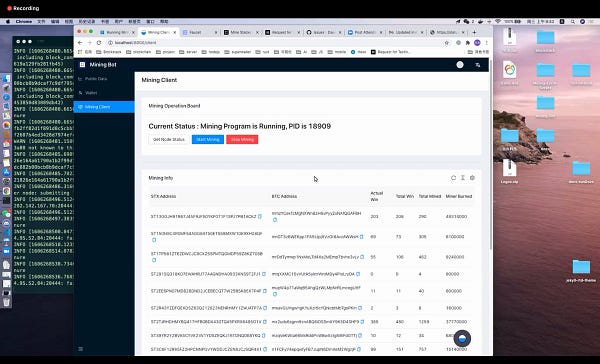The width and height of the screenshot is (600, 364).
Task: Select Mining Client in the sidebar
Action: point(104,107)
